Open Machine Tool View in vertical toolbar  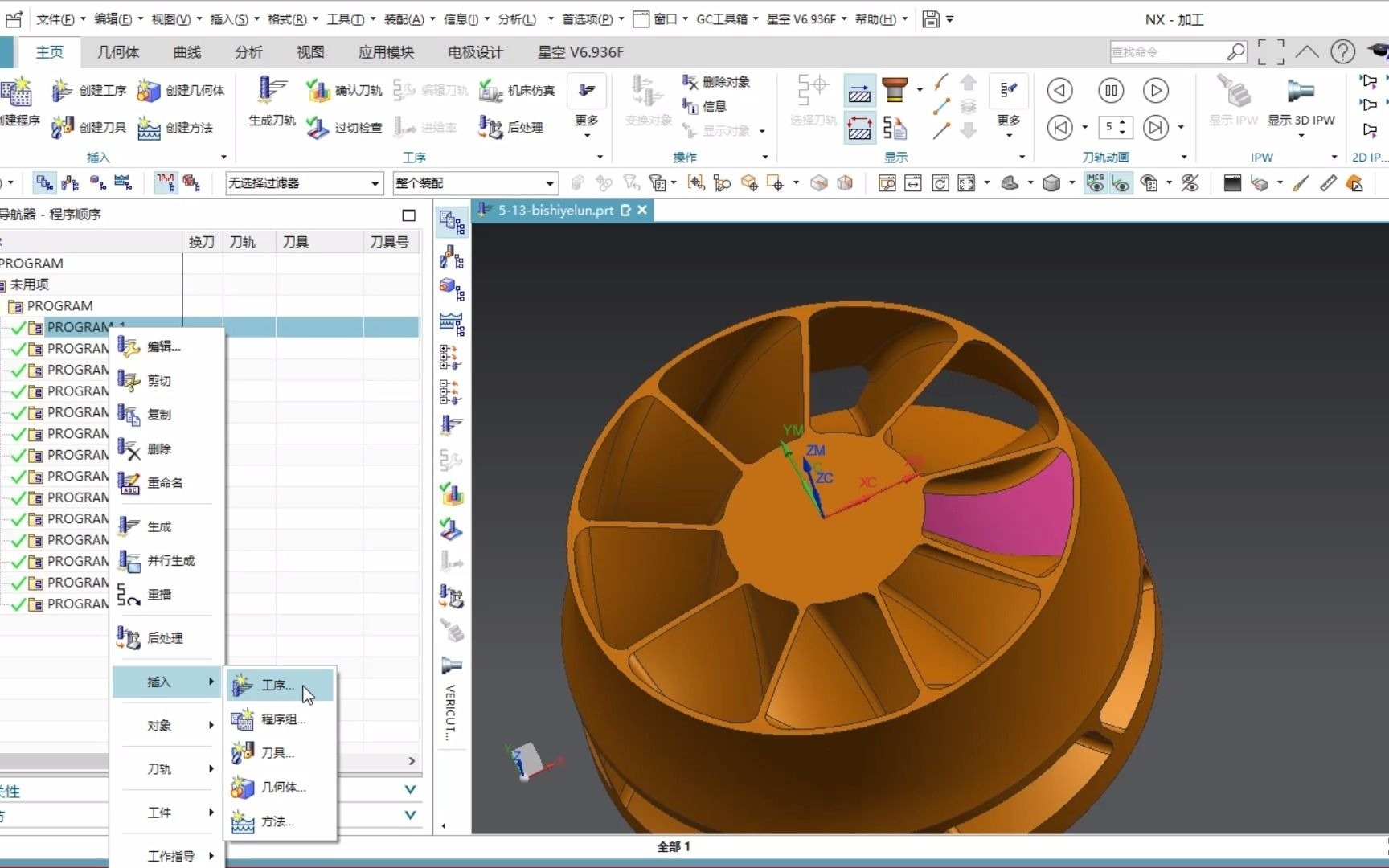(x=452, y=258)
